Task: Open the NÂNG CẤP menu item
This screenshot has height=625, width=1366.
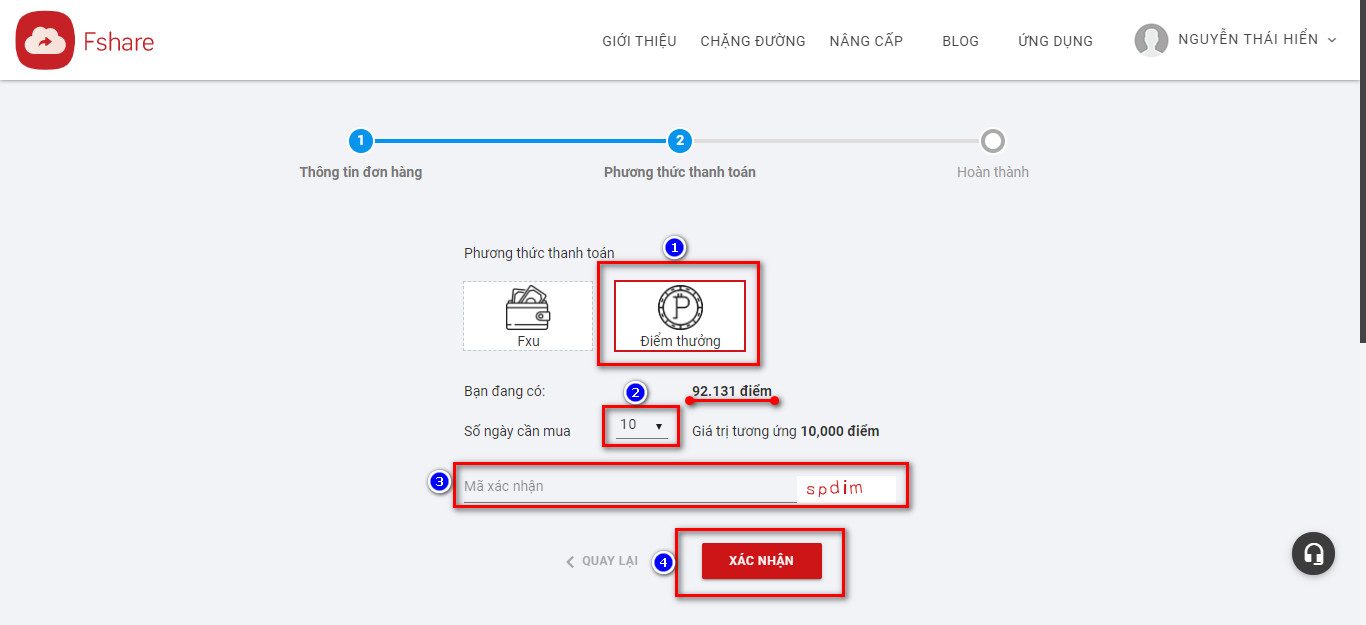Action: [x=866, y=41]
